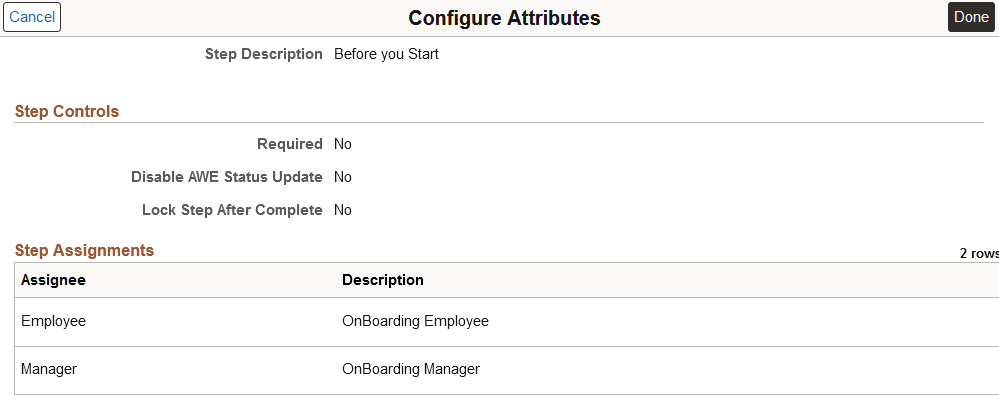This screenshot has width=999, height=408.
Task: Select the 'Before you Start' description value
Action: point(386,54)
